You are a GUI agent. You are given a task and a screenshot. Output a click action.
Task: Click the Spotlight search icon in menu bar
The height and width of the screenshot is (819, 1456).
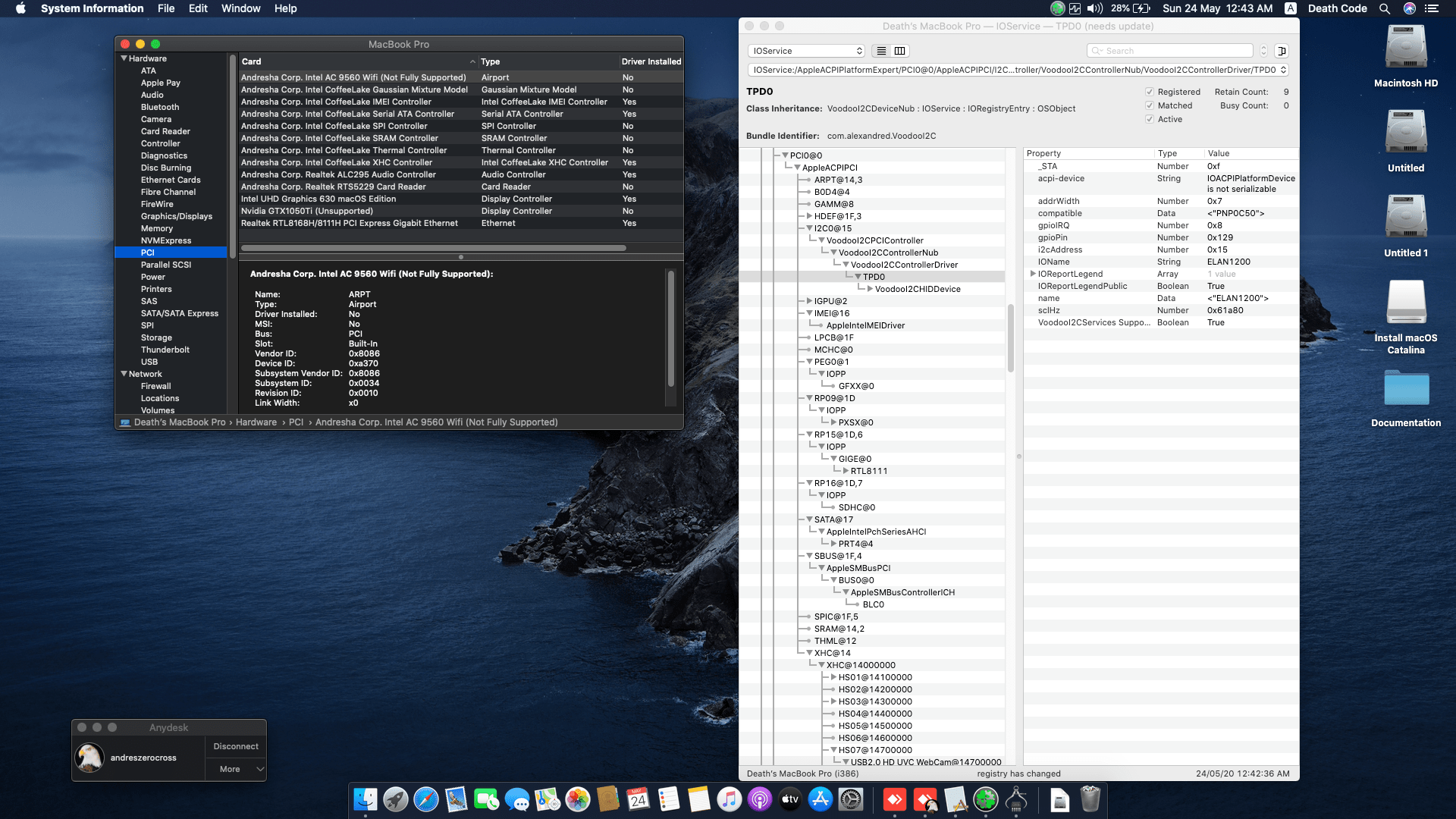tap(1385, 8)
